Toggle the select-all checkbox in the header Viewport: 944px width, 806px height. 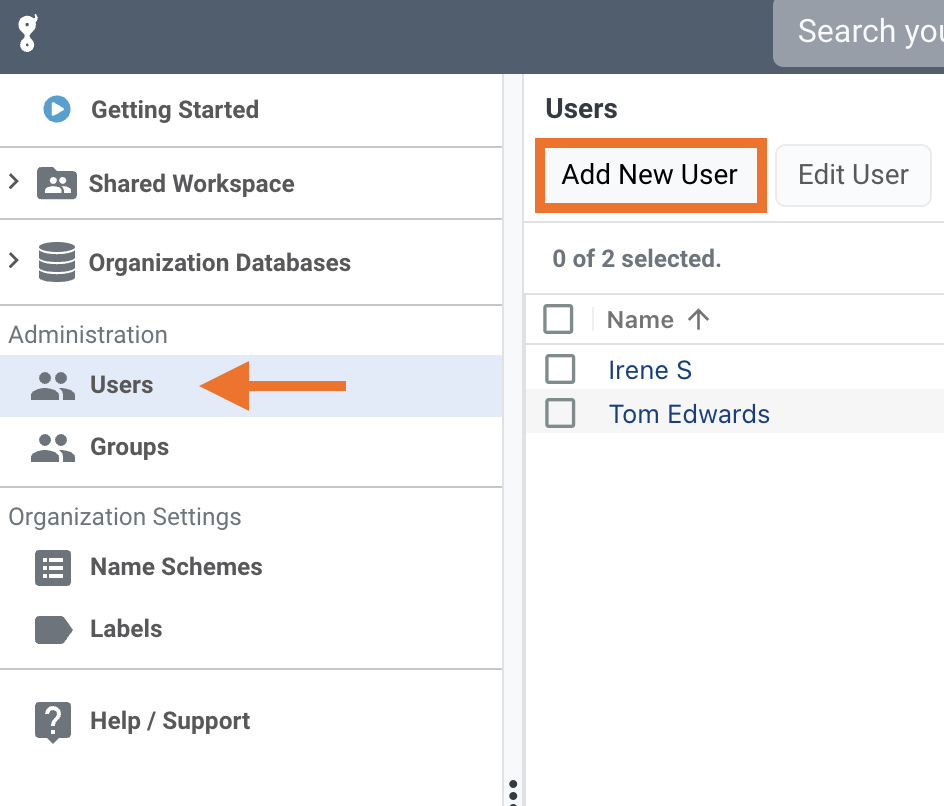click(x=558, y=320)
